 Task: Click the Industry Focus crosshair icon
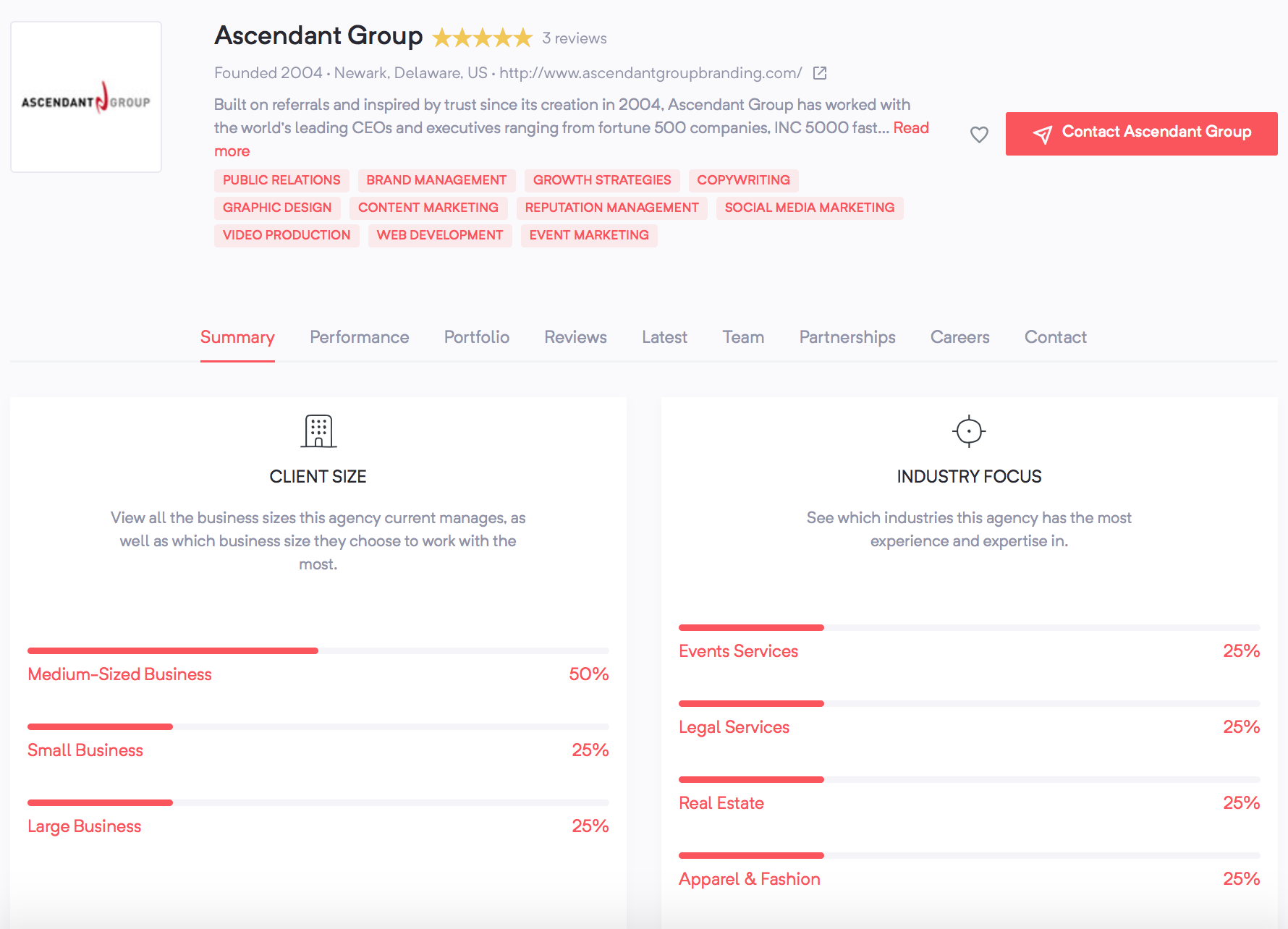coord(969,431)
